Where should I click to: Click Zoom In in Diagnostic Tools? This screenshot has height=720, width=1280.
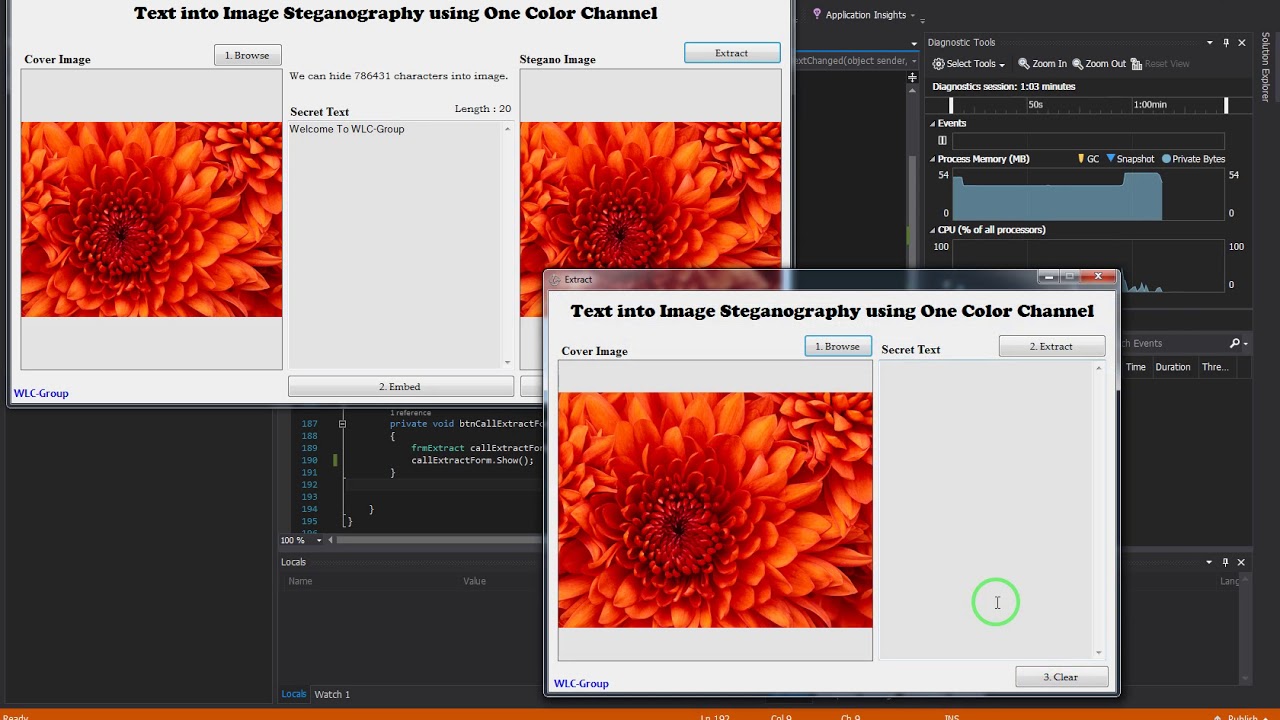(x=1042, y=64)
